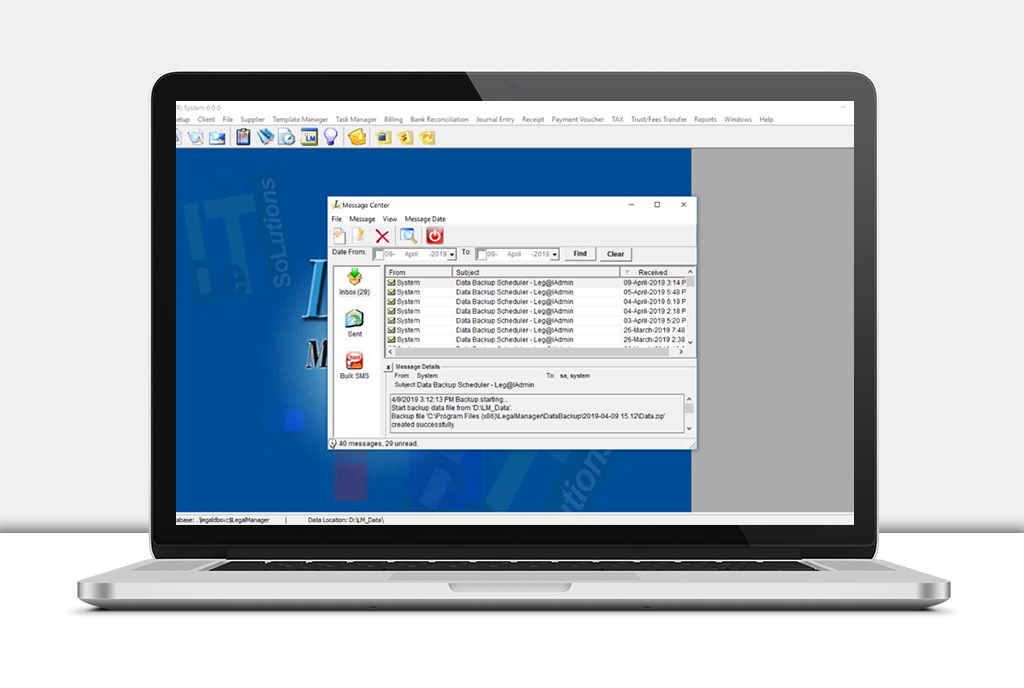Select the Bulk SMS option
1024x688 pixels.
click(x=355, y=362)
